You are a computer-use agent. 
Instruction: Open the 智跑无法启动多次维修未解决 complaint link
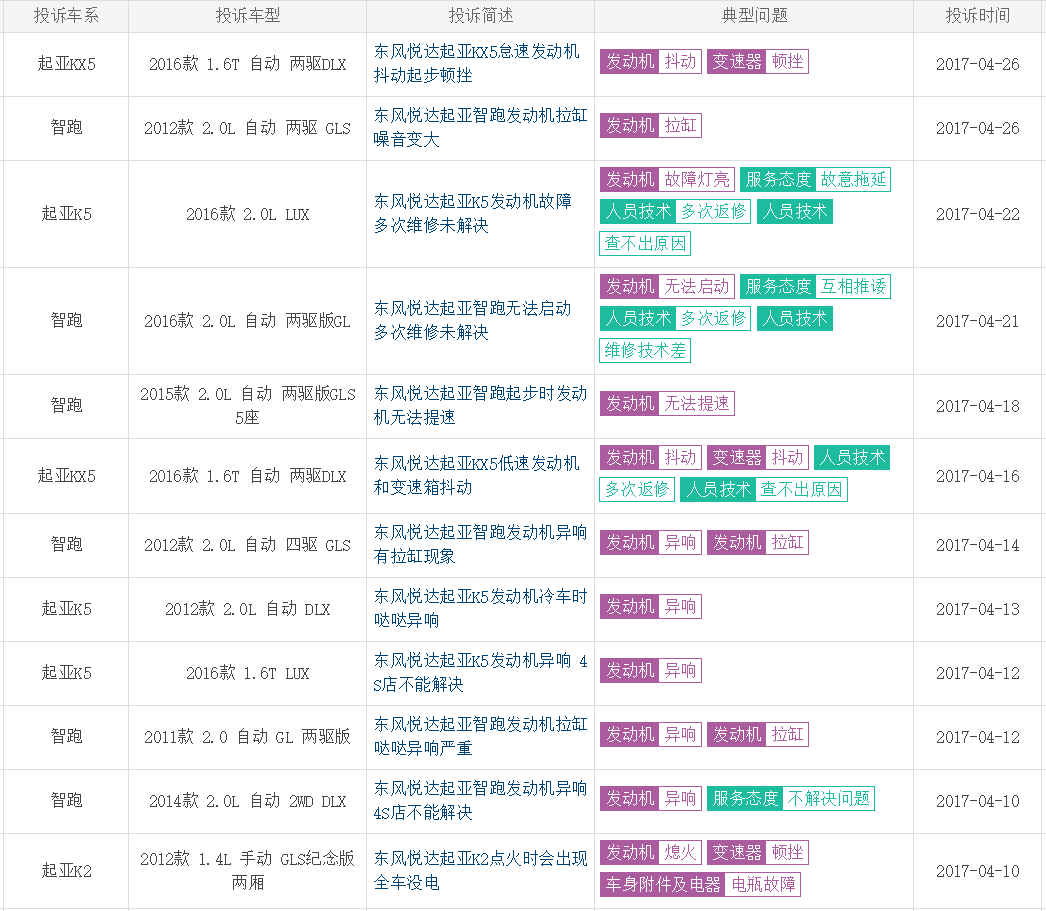point(473,320)
